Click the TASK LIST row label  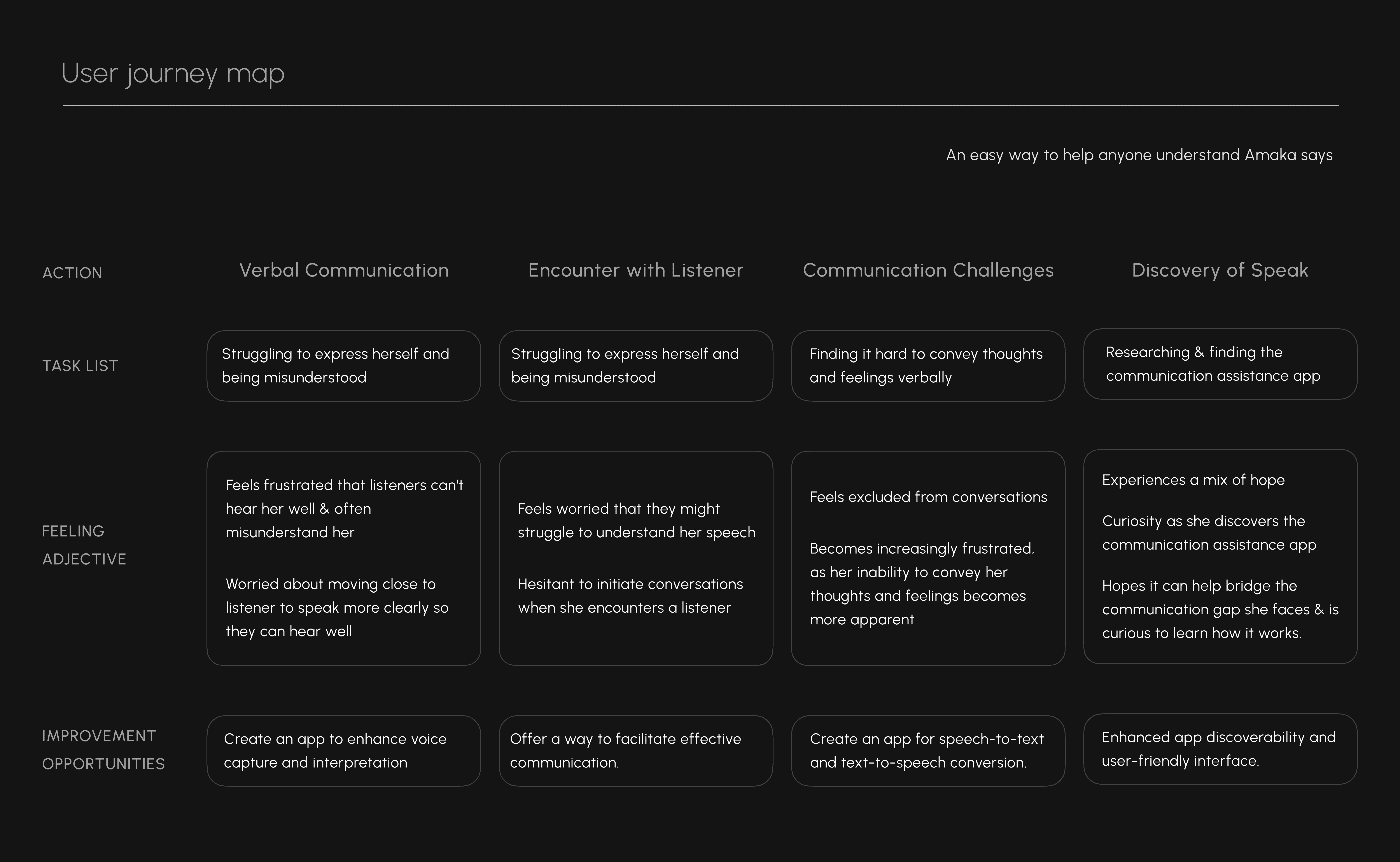(x=80, y=366)
